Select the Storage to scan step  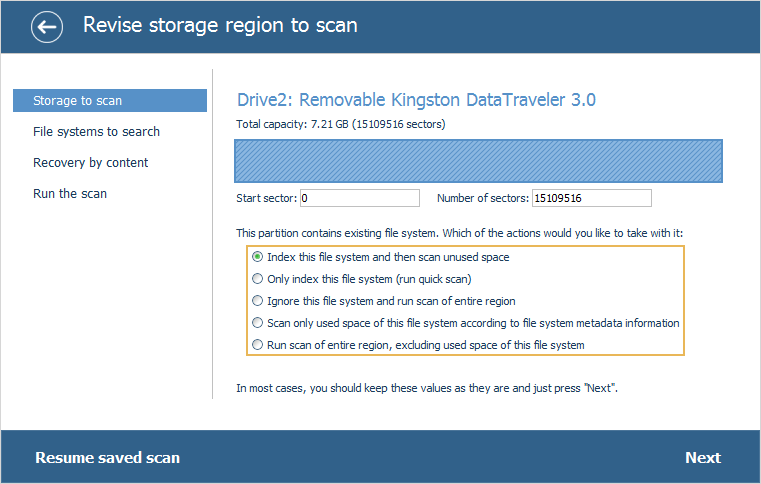pos(109,101)
